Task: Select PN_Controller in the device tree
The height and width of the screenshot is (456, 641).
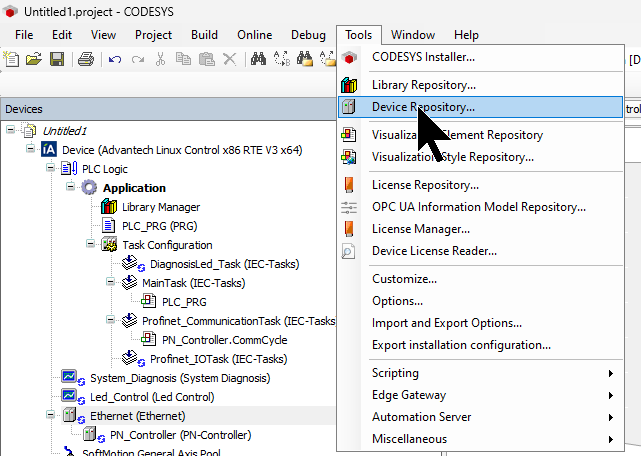Action: pos(180,434)
